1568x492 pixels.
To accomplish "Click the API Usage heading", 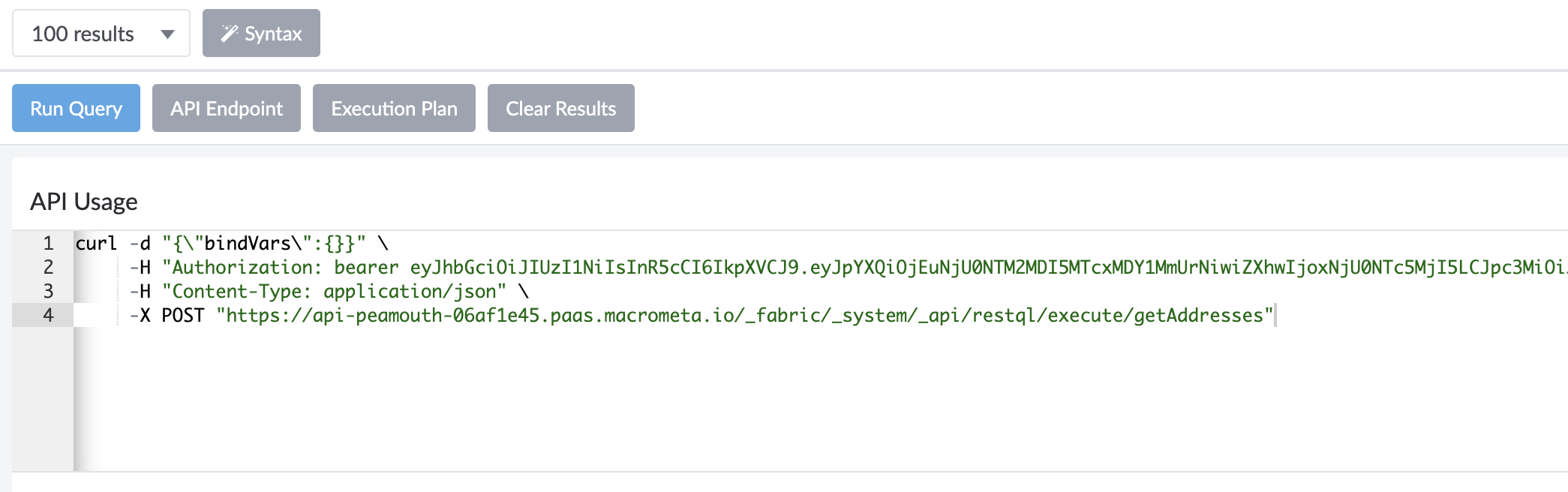I will [83, 201].
